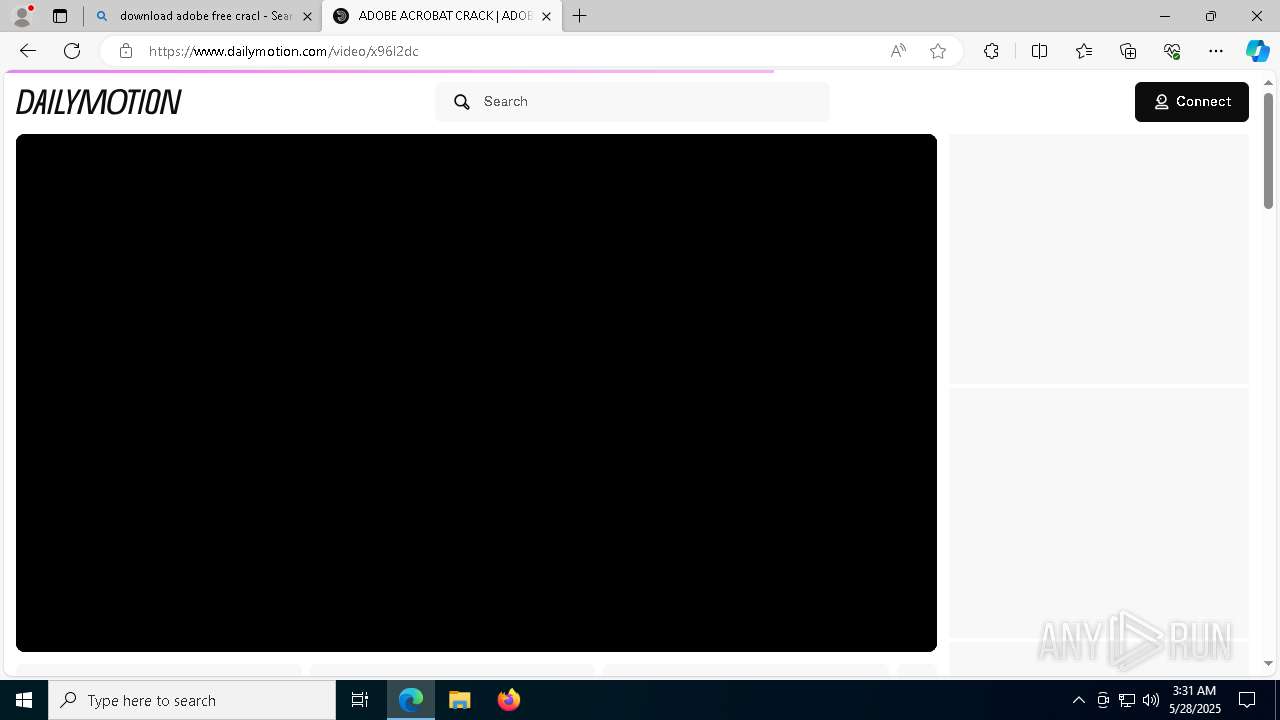
Task: Open Microsoft Edge taskbar icon
Action: click(x=411, y=700)
